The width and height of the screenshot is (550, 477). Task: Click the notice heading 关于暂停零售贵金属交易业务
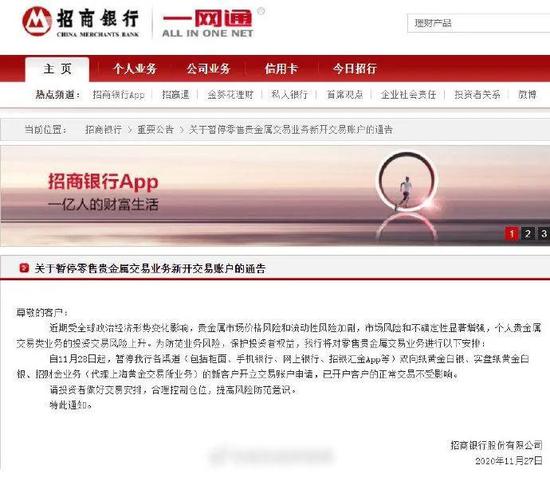(150, 269)
